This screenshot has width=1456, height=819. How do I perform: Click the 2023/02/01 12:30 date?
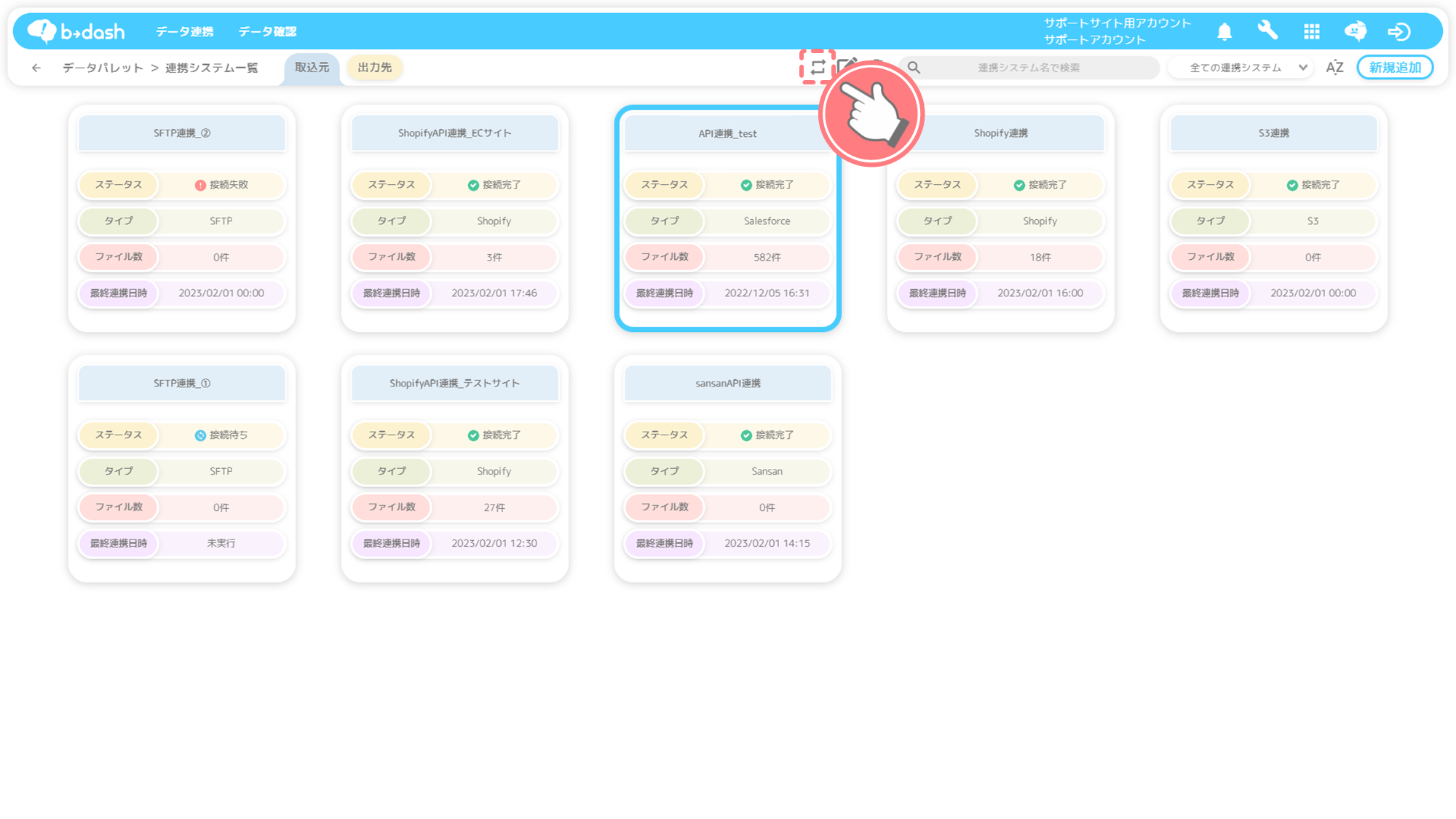(x=494, y=544)
